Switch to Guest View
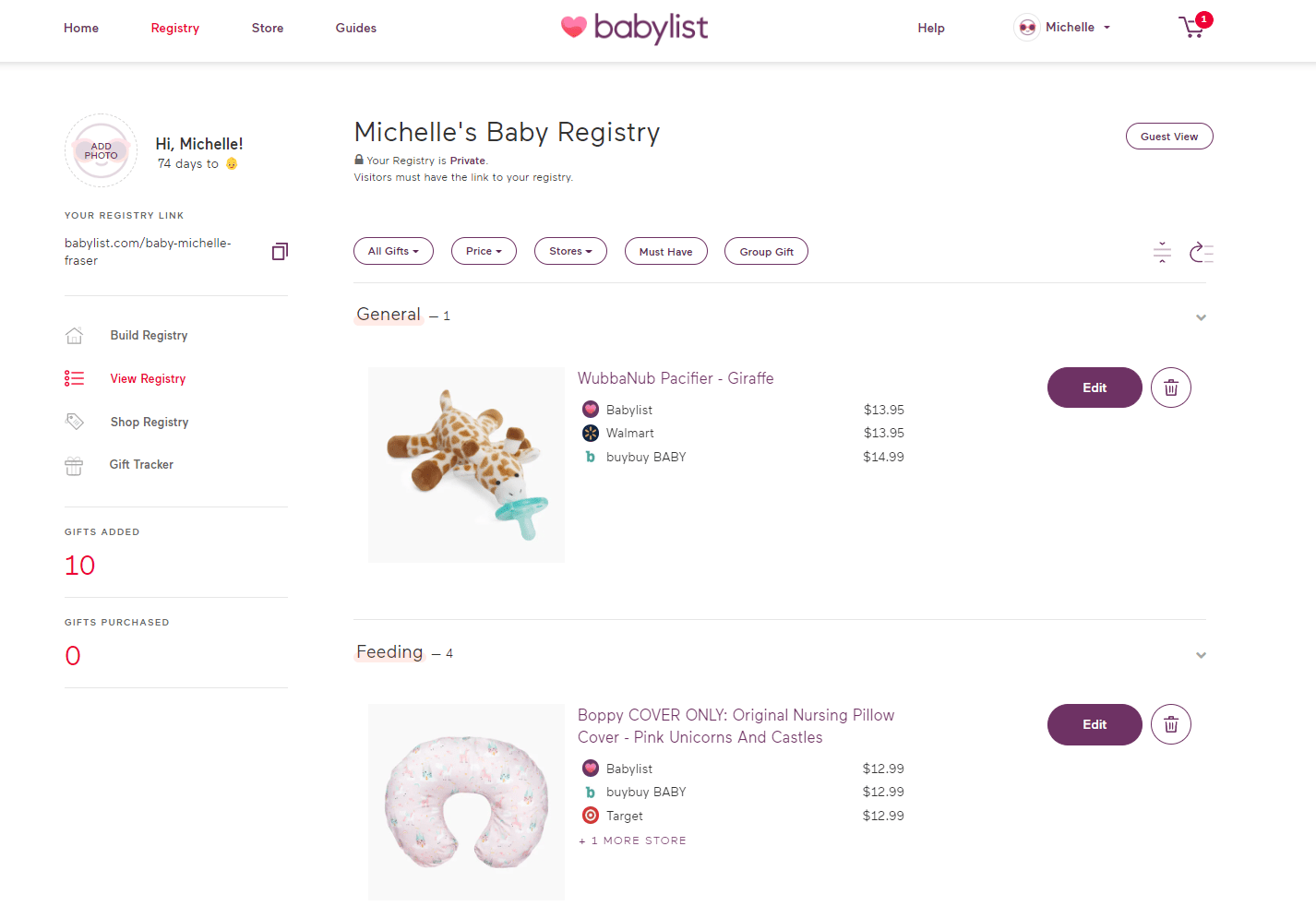1316x906 pixels. [x=1169, y=136]
